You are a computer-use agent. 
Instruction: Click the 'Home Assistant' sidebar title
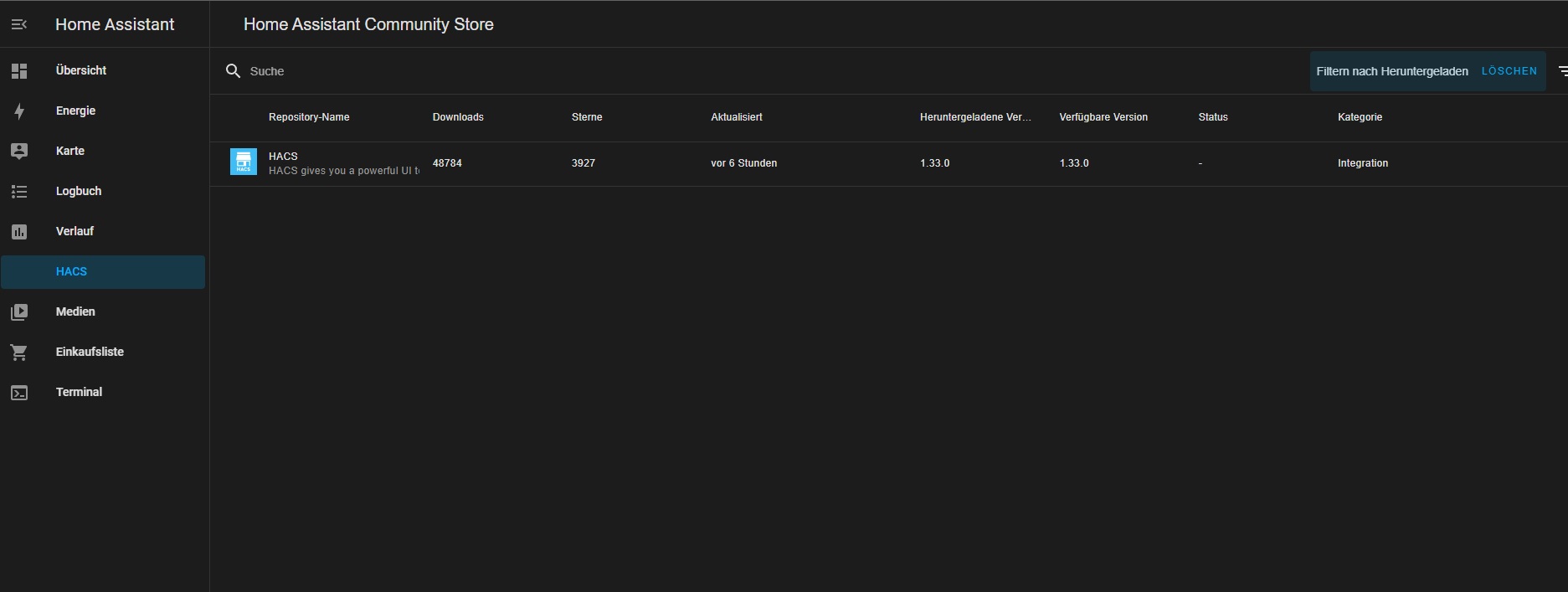click(x=115, y=24)
